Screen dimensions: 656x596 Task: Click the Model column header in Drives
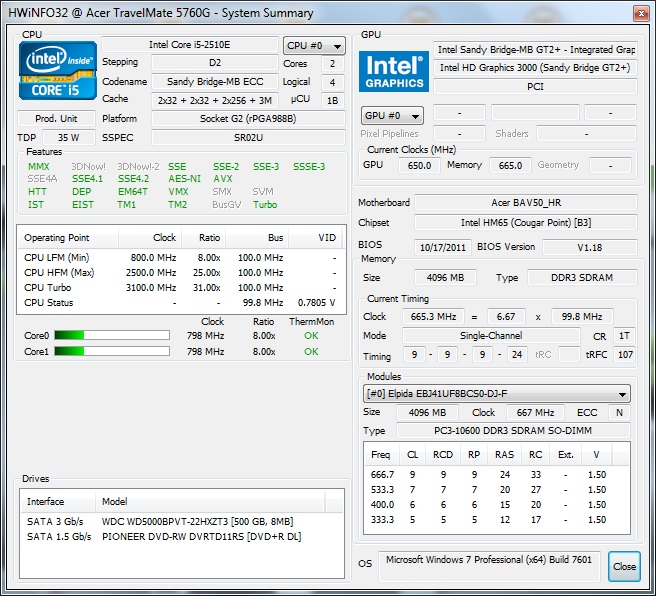point(210,501)
